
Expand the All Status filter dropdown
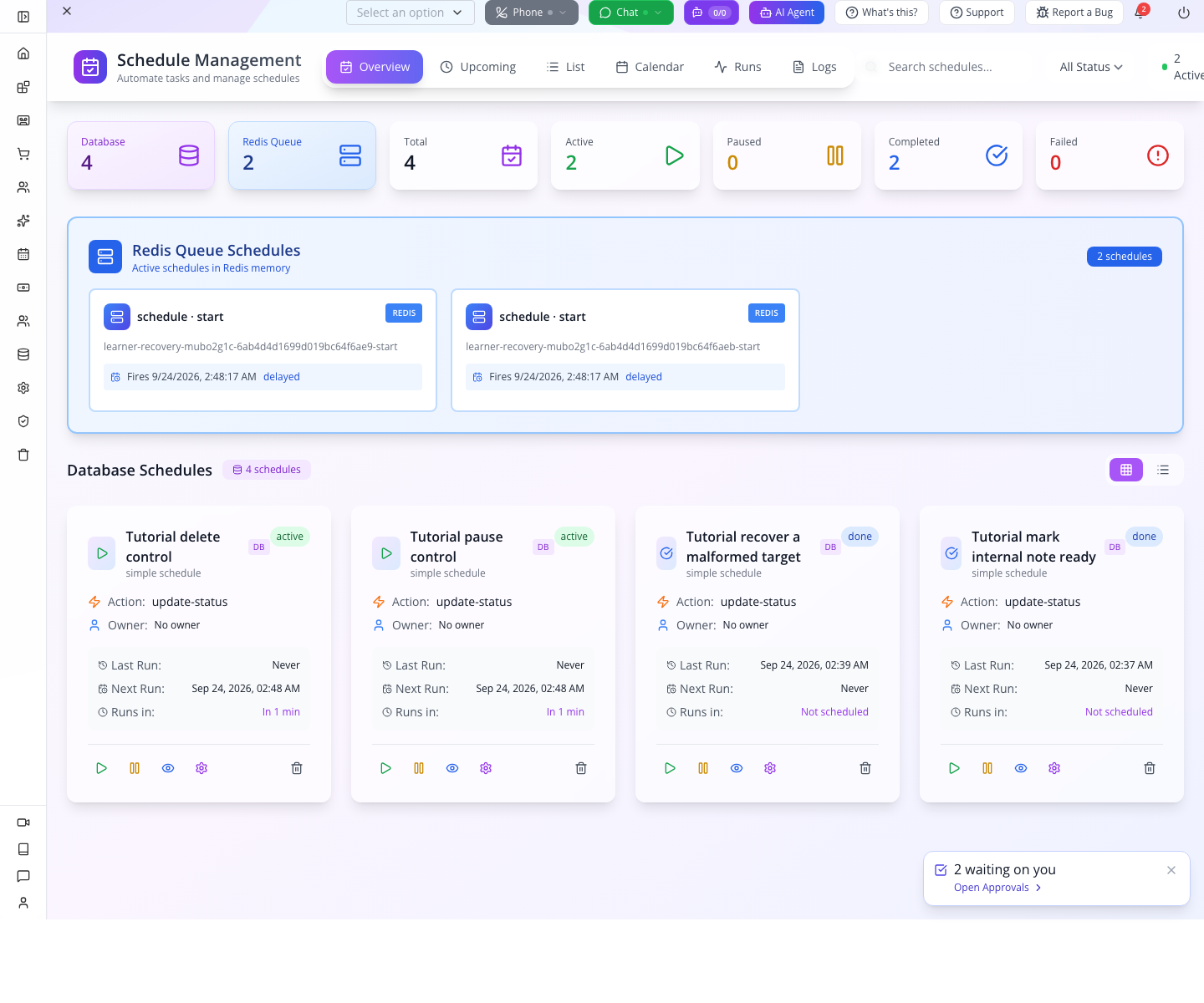point(1091,67)
